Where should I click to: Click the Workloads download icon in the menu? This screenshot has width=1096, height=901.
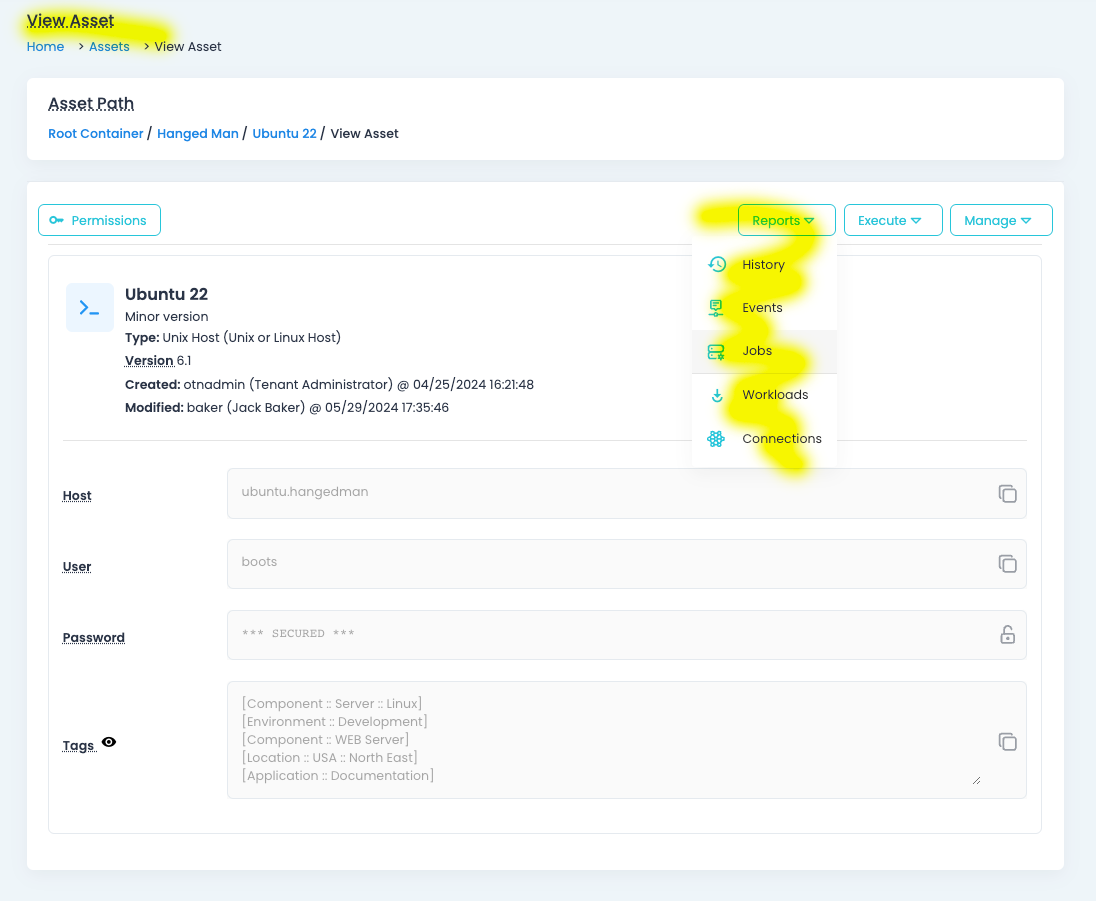pyautogui.click(x=716, y=394)
